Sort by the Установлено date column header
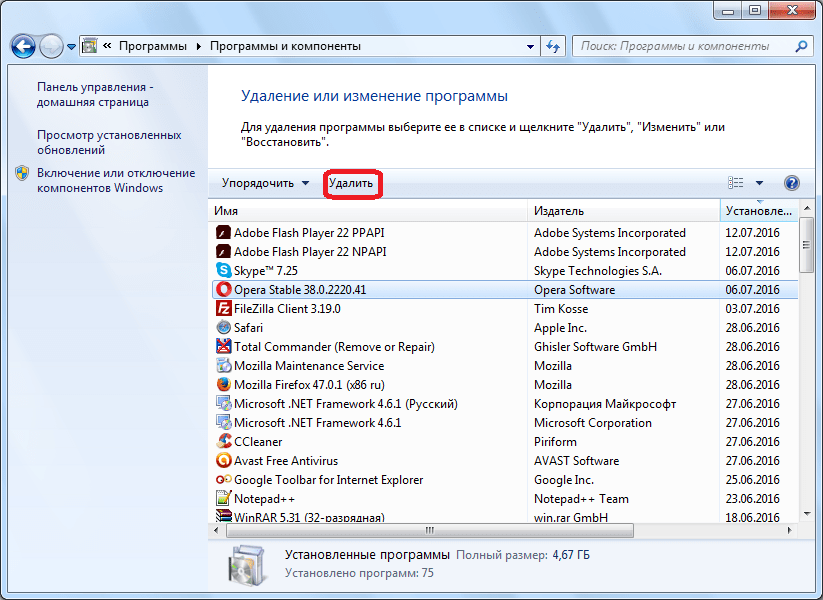 tap(759, 210)
